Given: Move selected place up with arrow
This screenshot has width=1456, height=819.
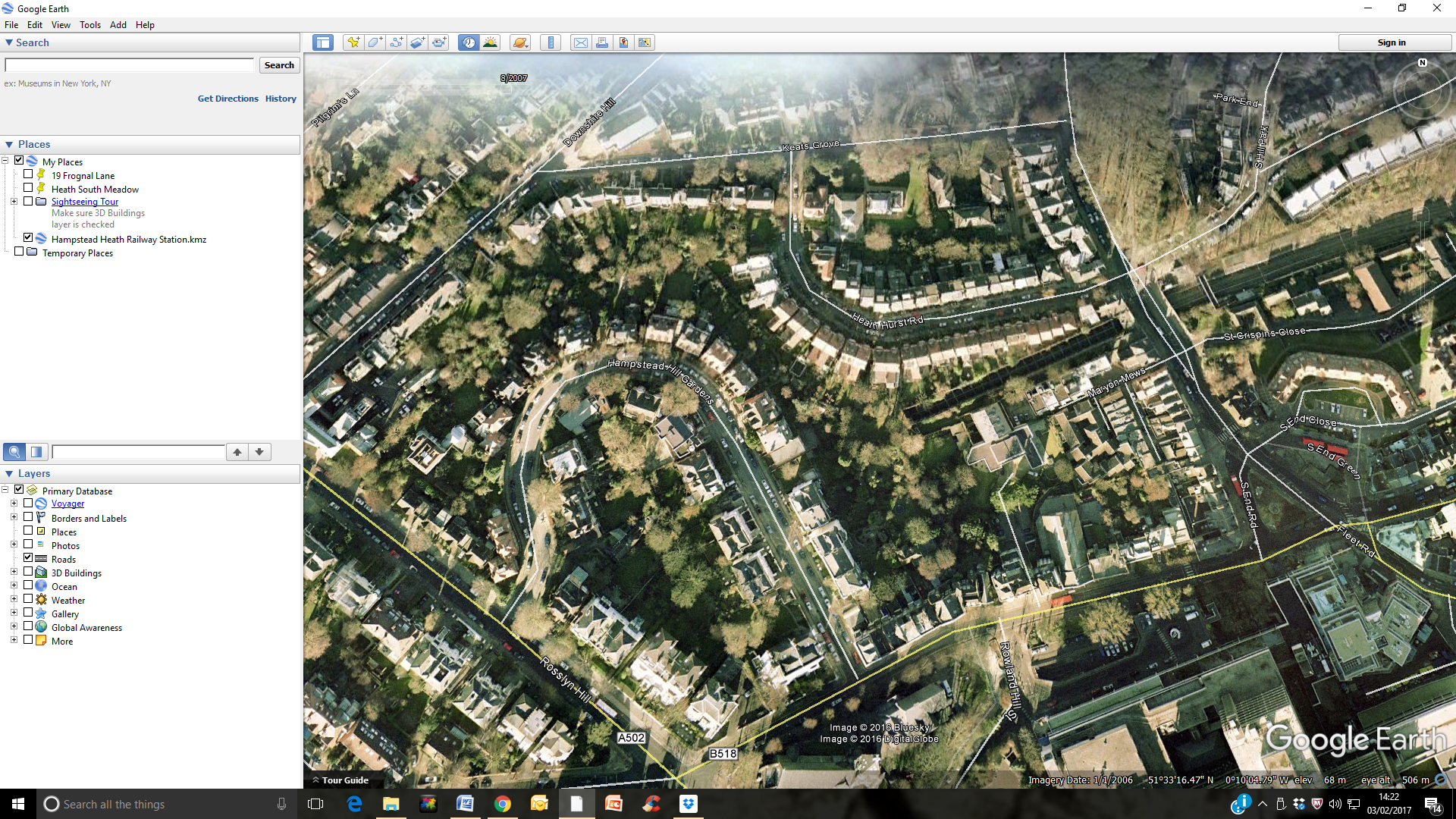Looking at the screenshot, I should coord(237,452).
